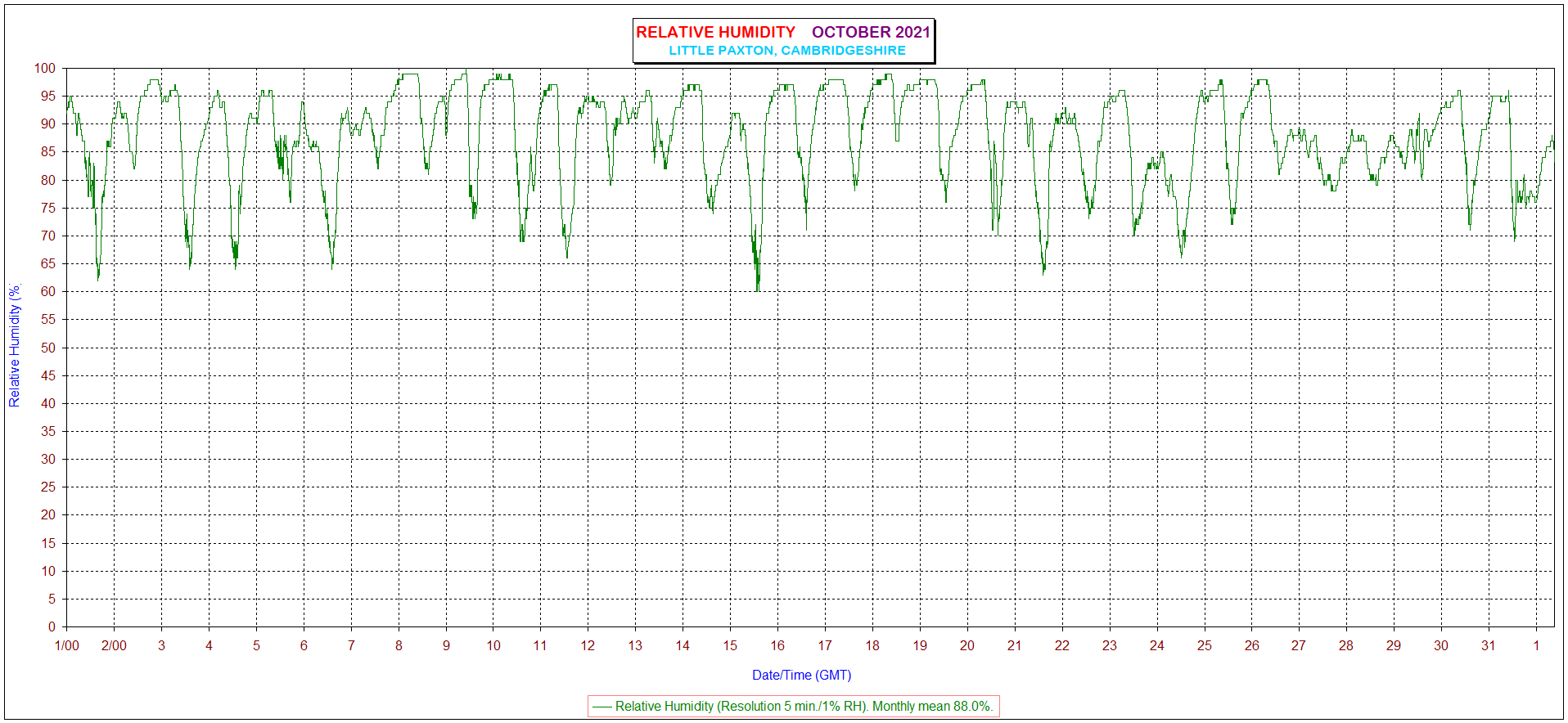
Task: Click the y-axis value 20
Action: point(48,515)
